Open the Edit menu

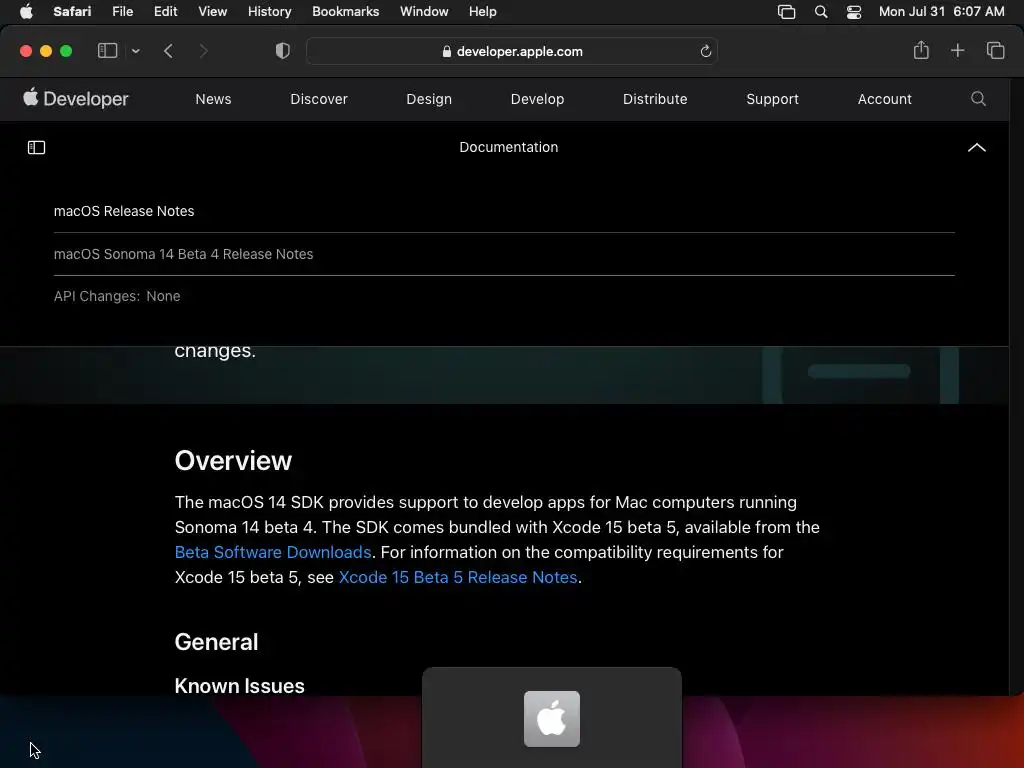pyautogui.click(x=165, y=12)
